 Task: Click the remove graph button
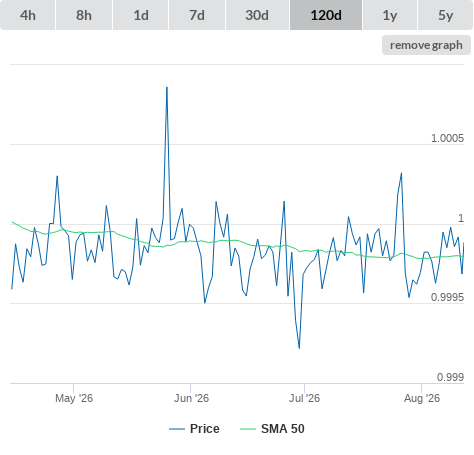coord(426,45)
